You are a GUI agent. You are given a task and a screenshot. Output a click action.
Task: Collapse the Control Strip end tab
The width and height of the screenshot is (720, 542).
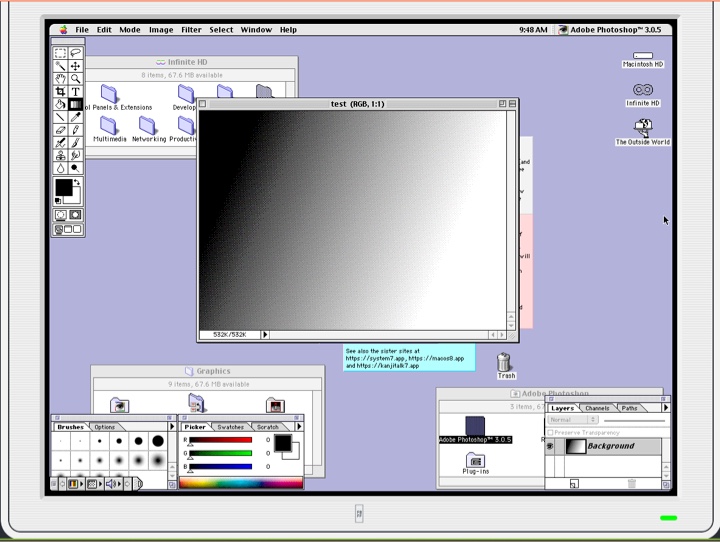click(x=139, y=484)
